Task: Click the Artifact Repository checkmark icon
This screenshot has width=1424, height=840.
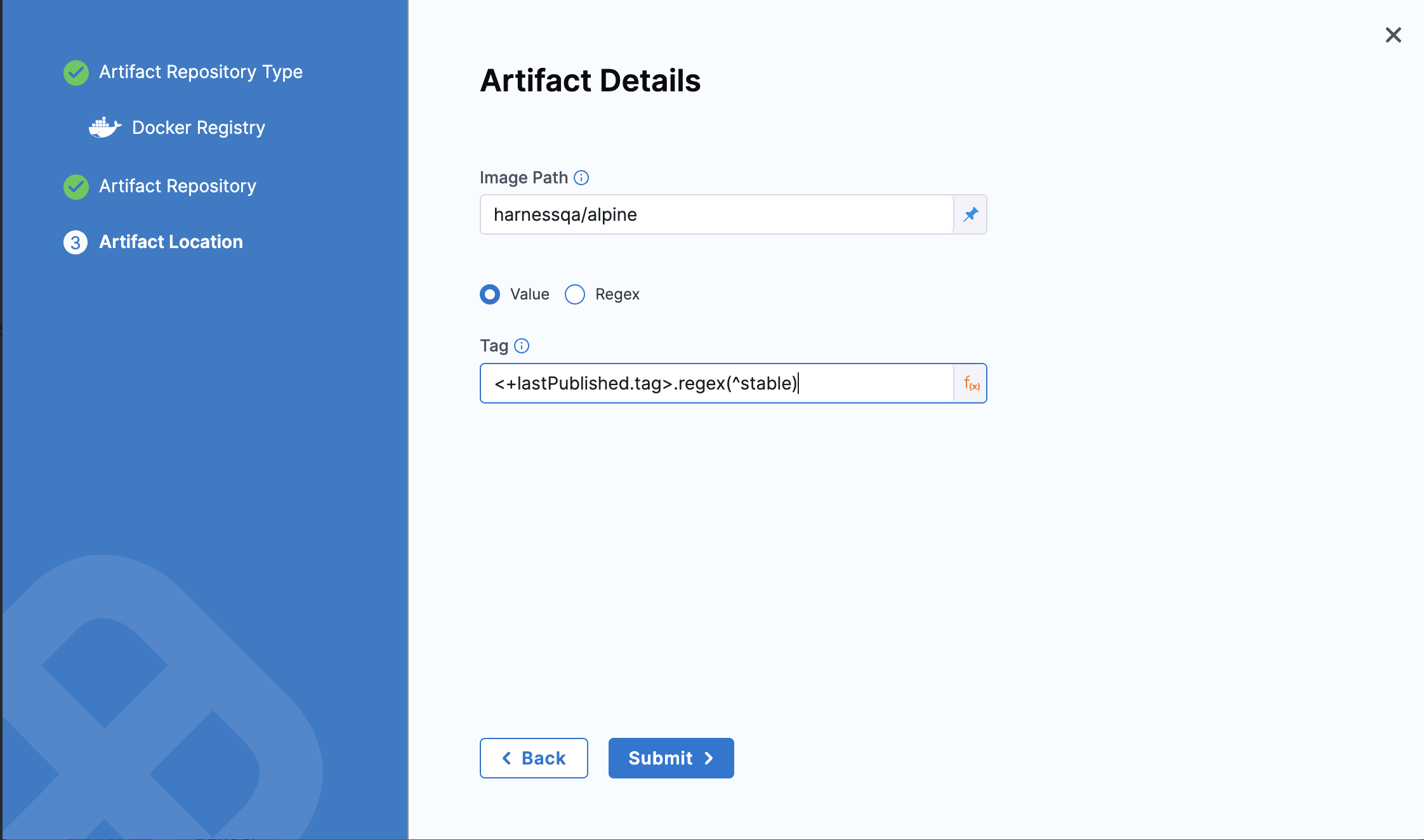Action: pyautogui.click(x=76, y=184)
